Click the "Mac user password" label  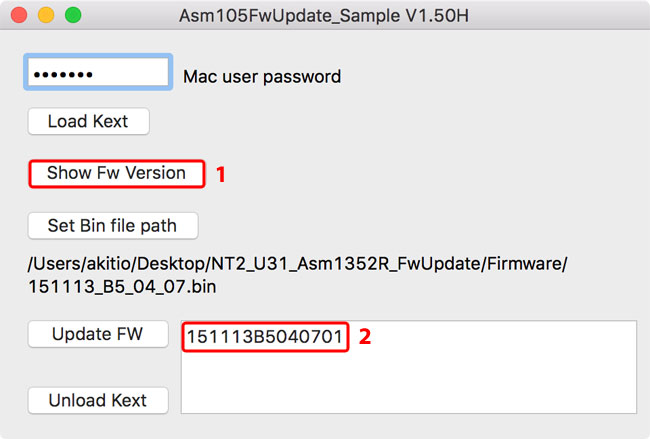coord(262,76)
